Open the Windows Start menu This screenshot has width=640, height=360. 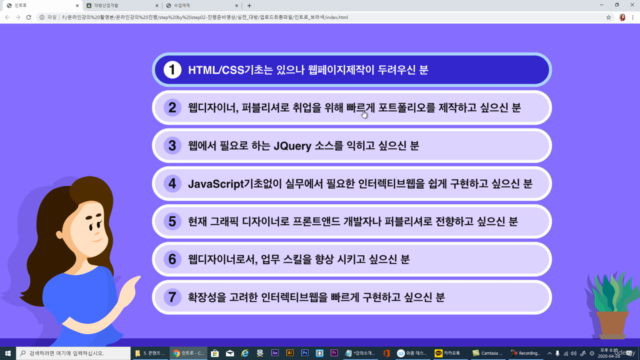pos(8,353)
